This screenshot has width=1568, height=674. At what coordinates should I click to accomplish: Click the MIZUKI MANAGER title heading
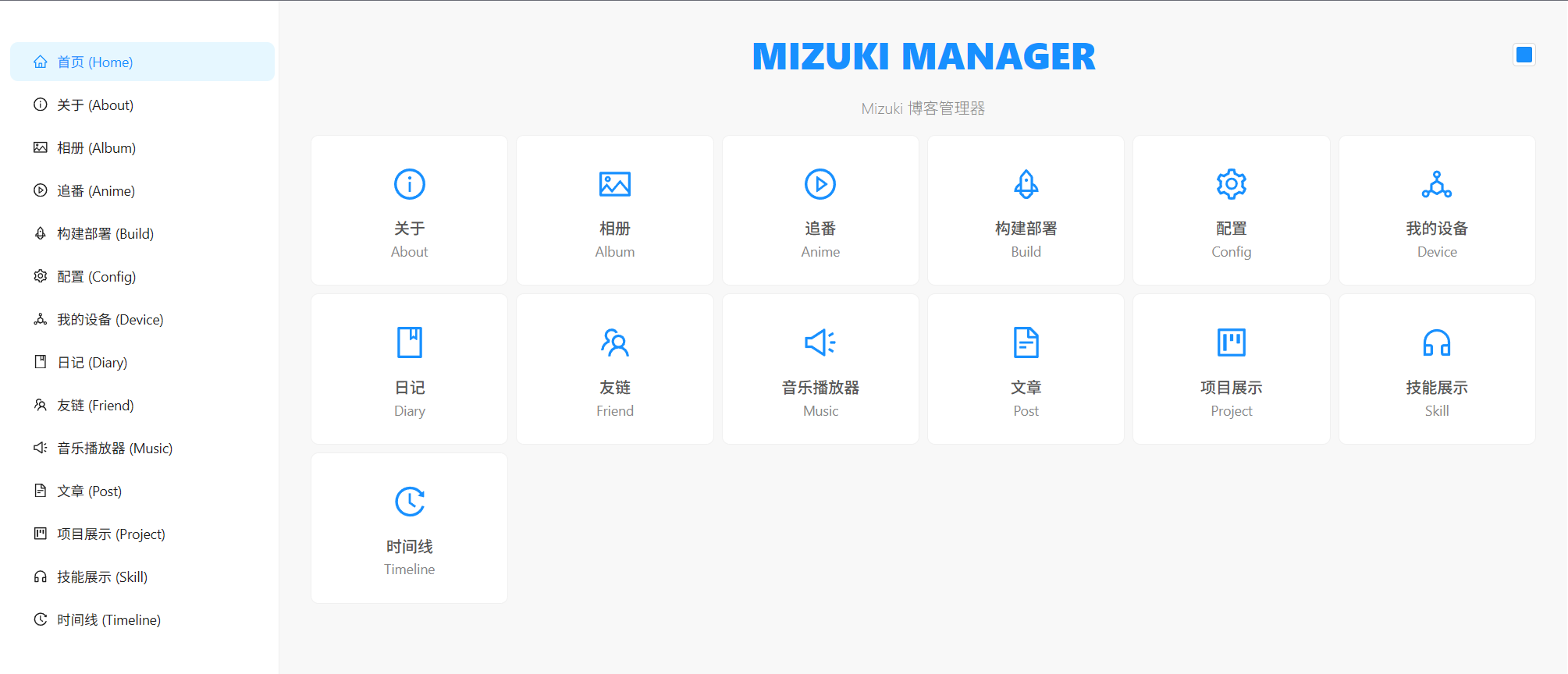[923, 56]
